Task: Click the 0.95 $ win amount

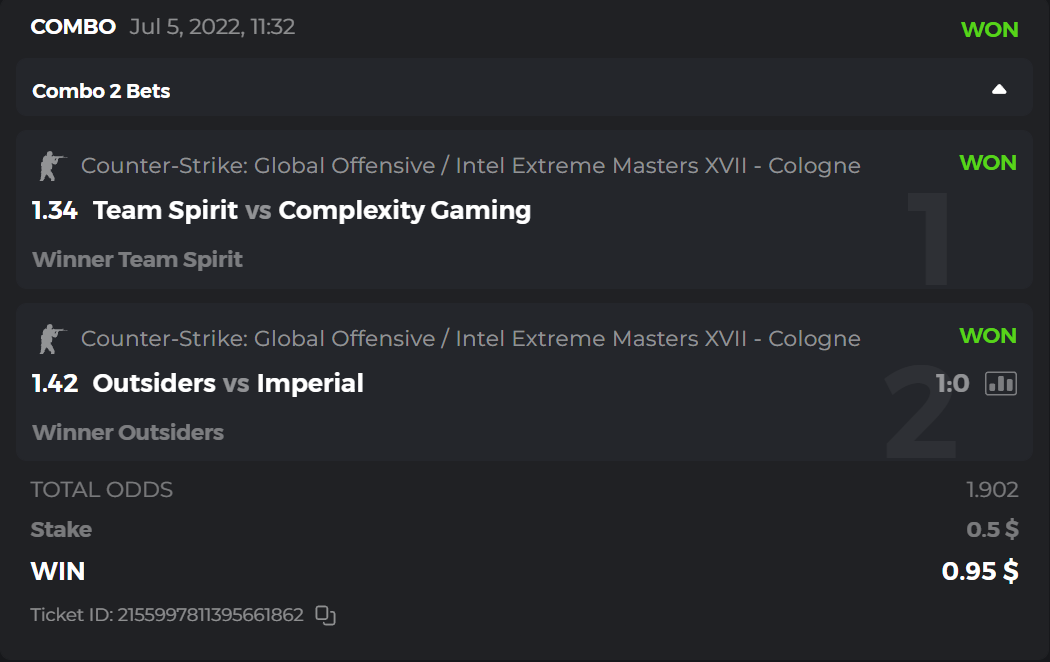Action: pyautogui.click(x=979, y=571)
